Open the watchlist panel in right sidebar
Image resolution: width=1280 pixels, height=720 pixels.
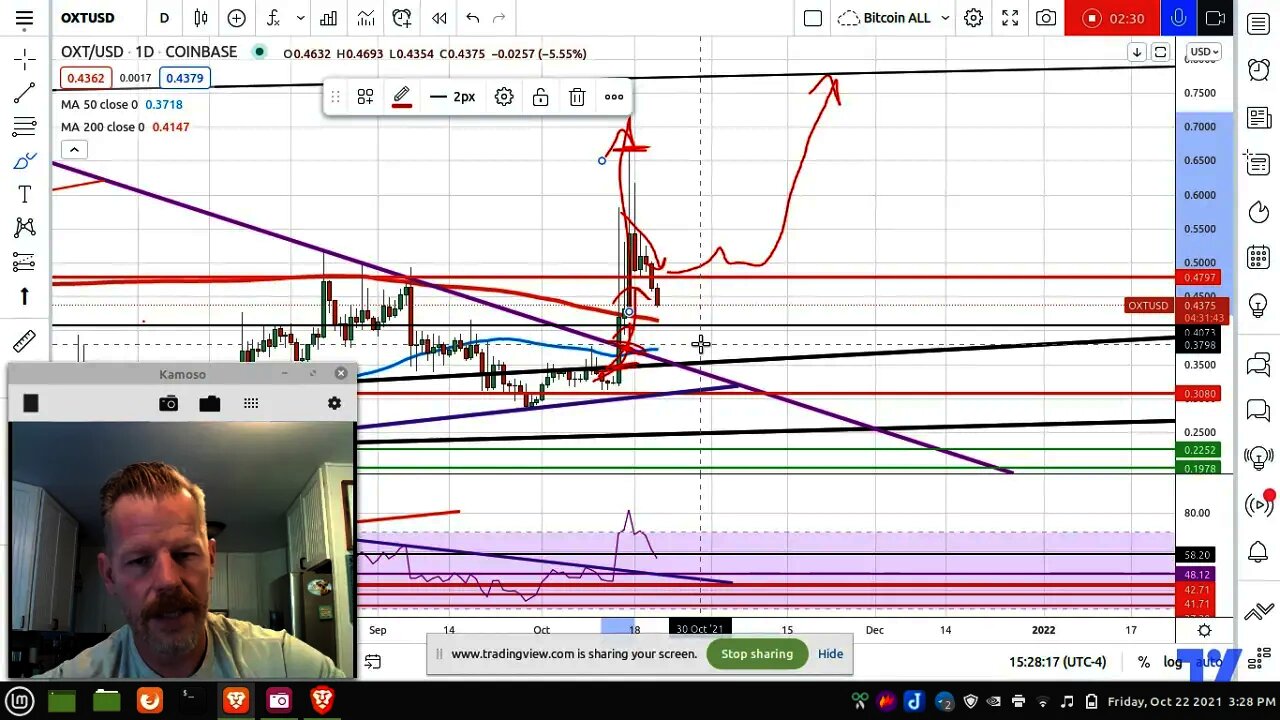pyautogui.click(x=1258, y=23)
